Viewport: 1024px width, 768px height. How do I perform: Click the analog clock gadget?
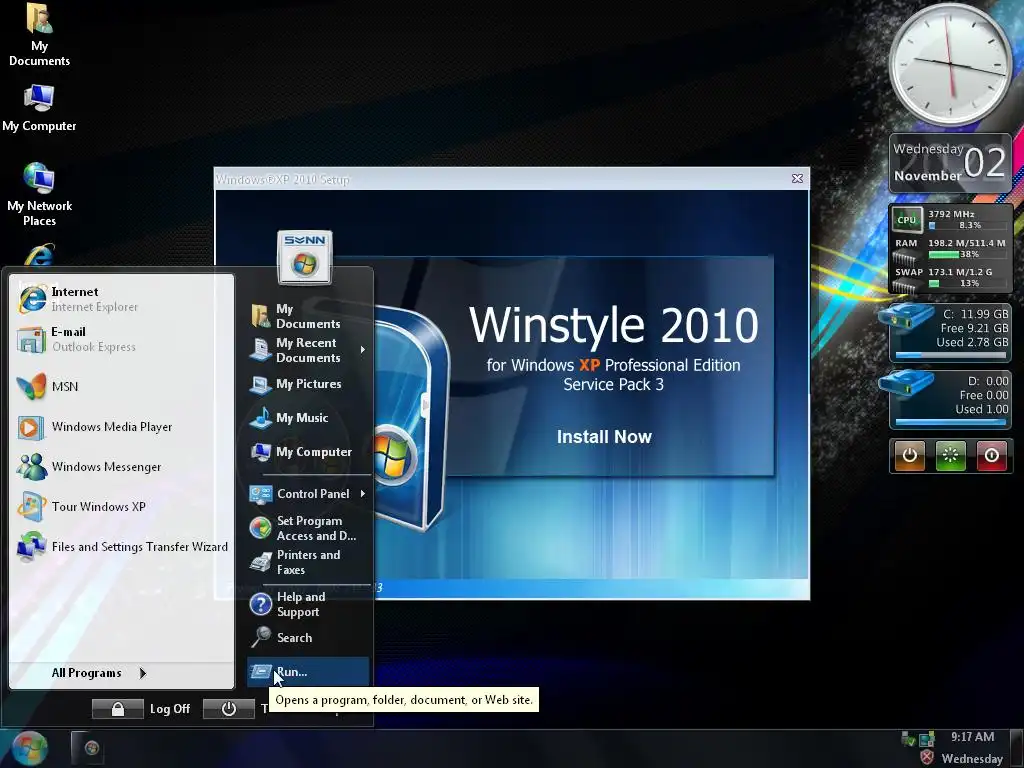click(950, 63)
